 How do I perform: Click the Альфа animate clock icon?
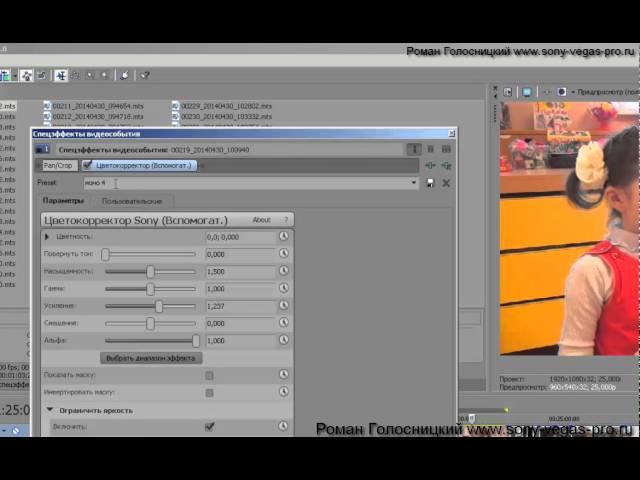coord(284,340)
